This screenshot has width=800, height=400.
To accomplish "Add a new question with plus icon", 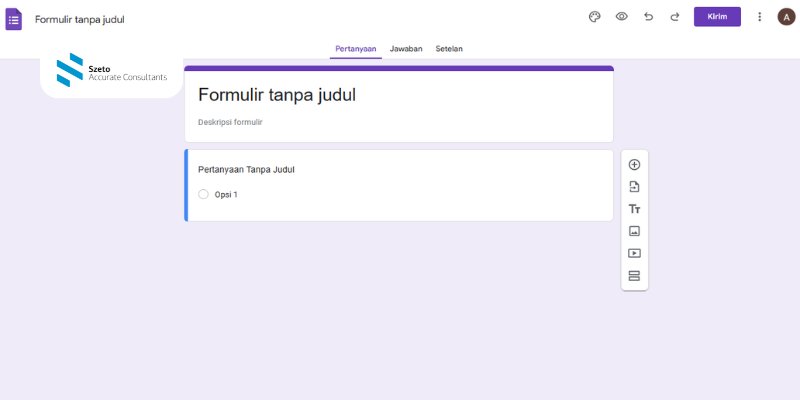I will (634, 165).
